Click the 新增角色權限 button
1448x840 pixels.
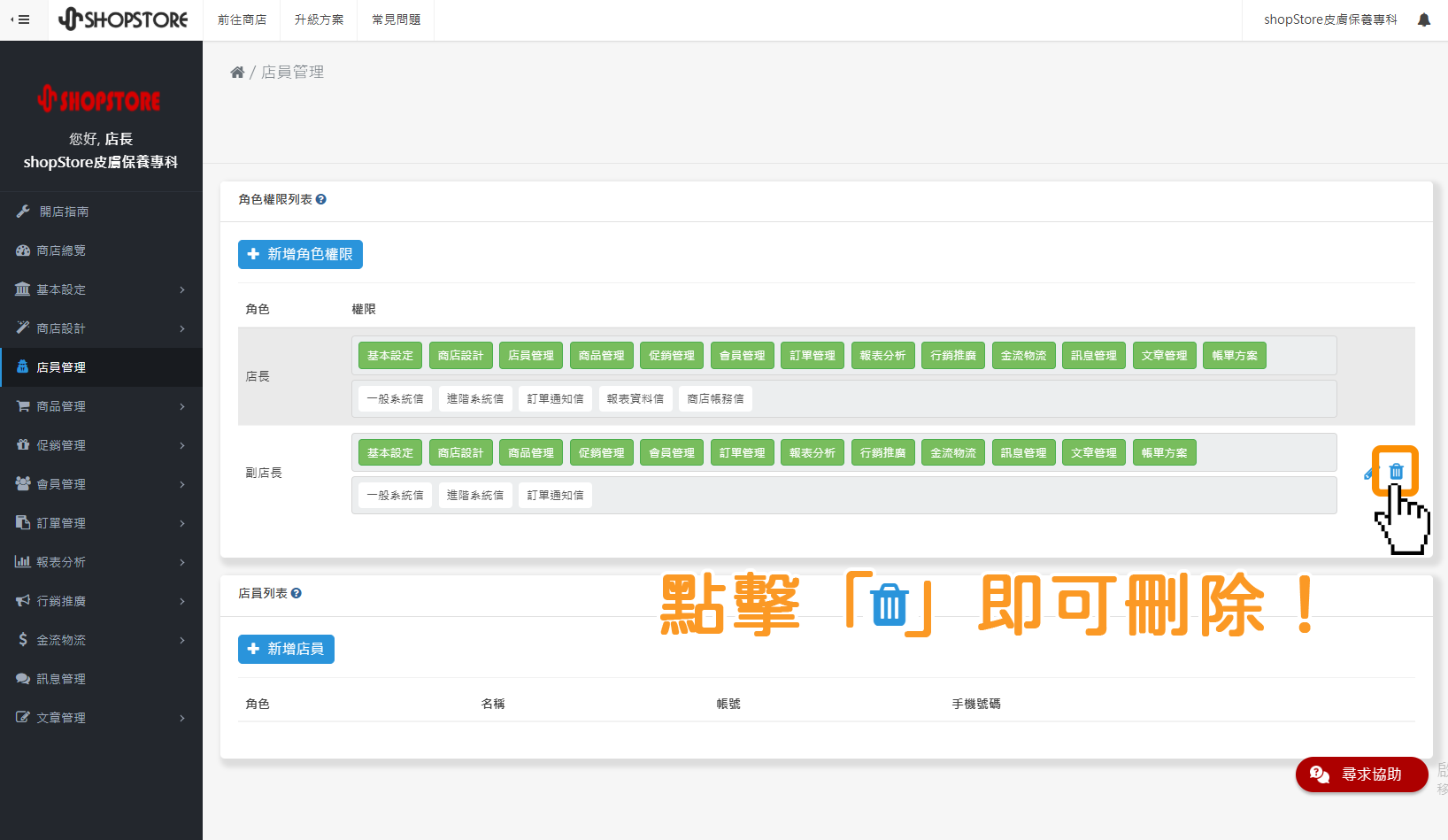click(x=300, y=254)
